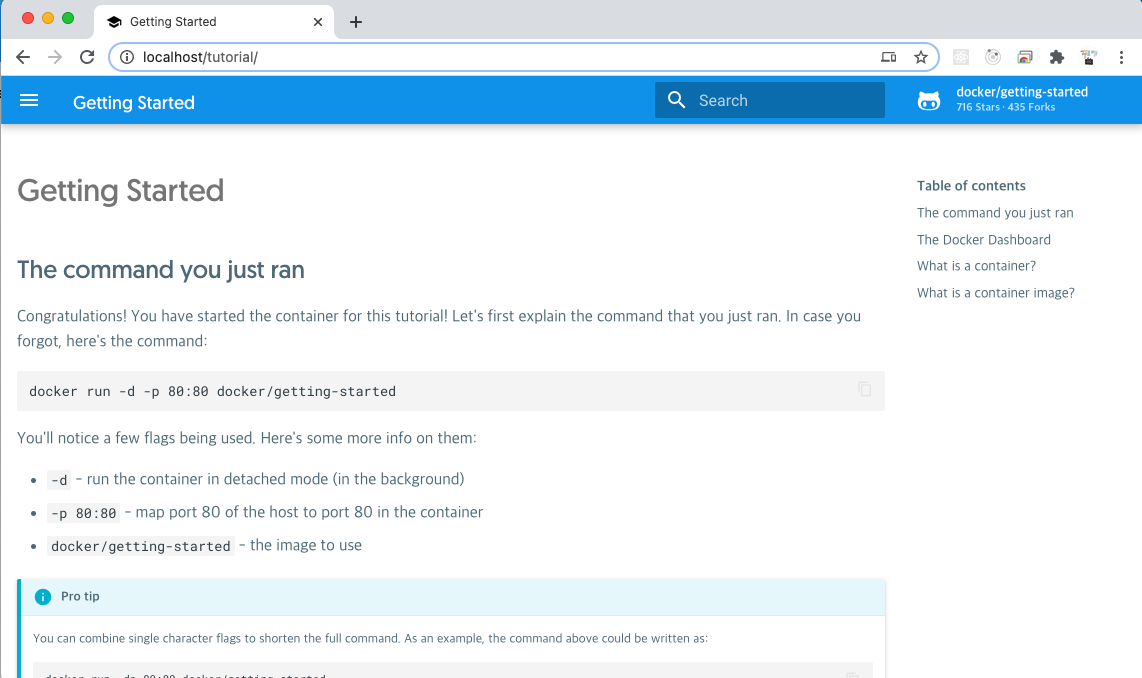Image resolution: width=1142 pixels, height=678 pixels.
Task: Click the -d flag code label
Action: click(59, 480)
